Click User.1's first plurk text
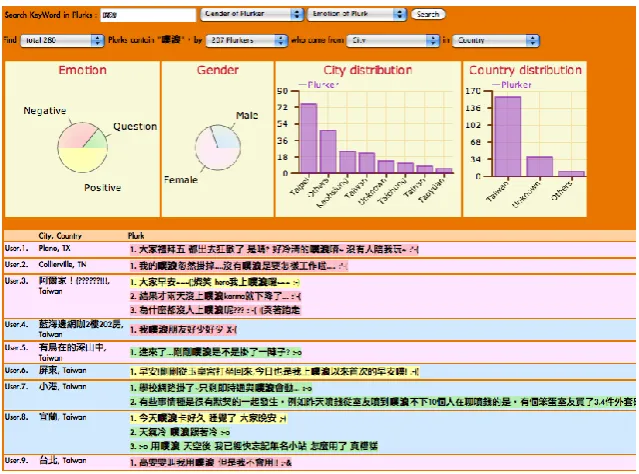 click(x=274, y=249)
